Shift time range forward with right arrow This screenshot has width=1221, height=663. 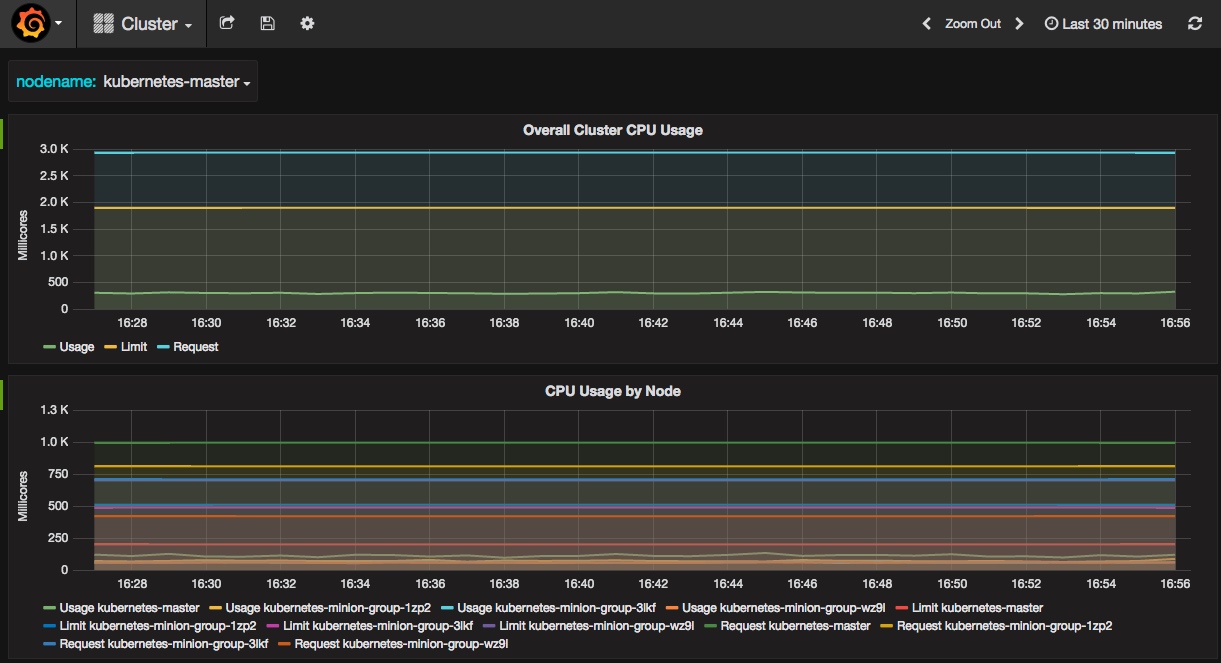[x=1019, y=24]
